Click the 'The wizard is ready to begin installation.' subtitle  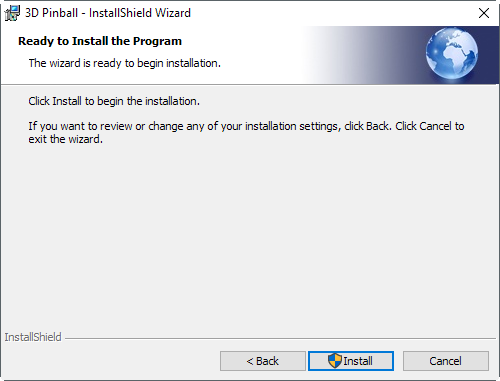[125, 63]
